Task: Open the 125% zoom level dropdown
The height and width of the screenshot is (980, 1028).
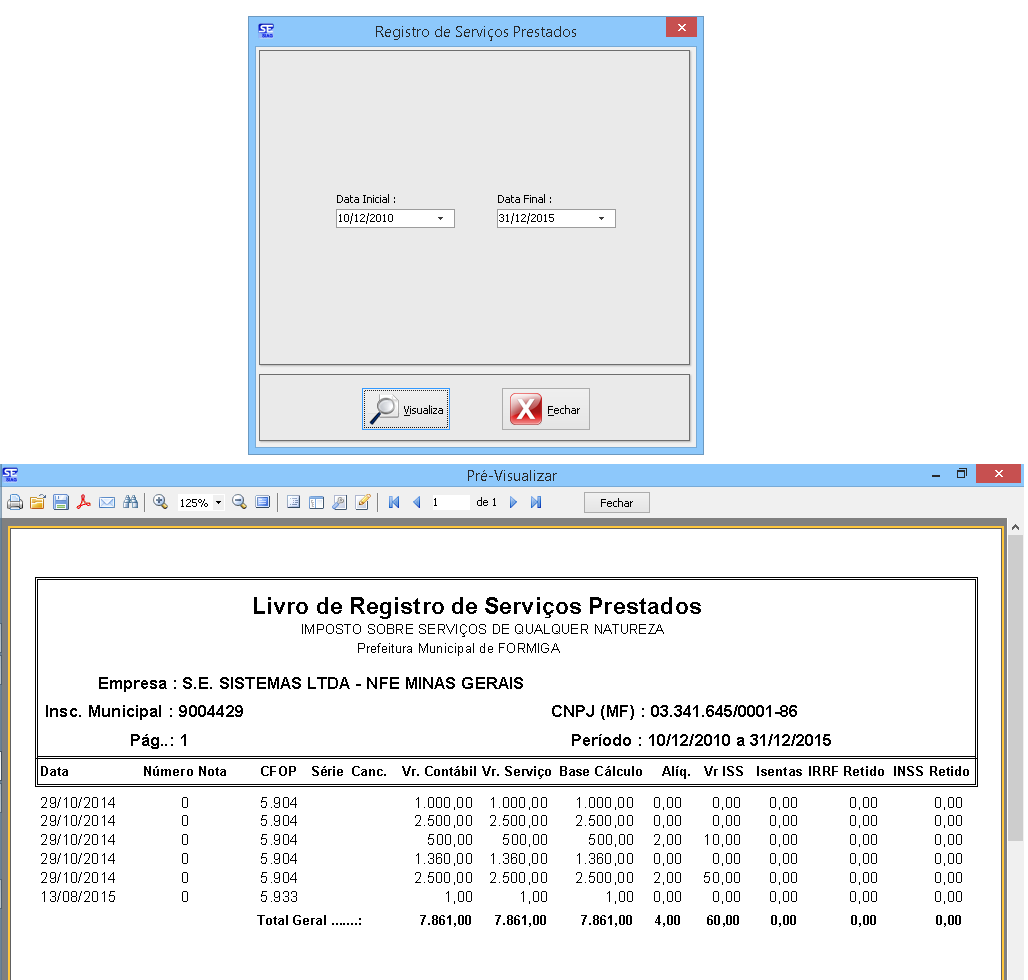Action: (x=219, y=503)
